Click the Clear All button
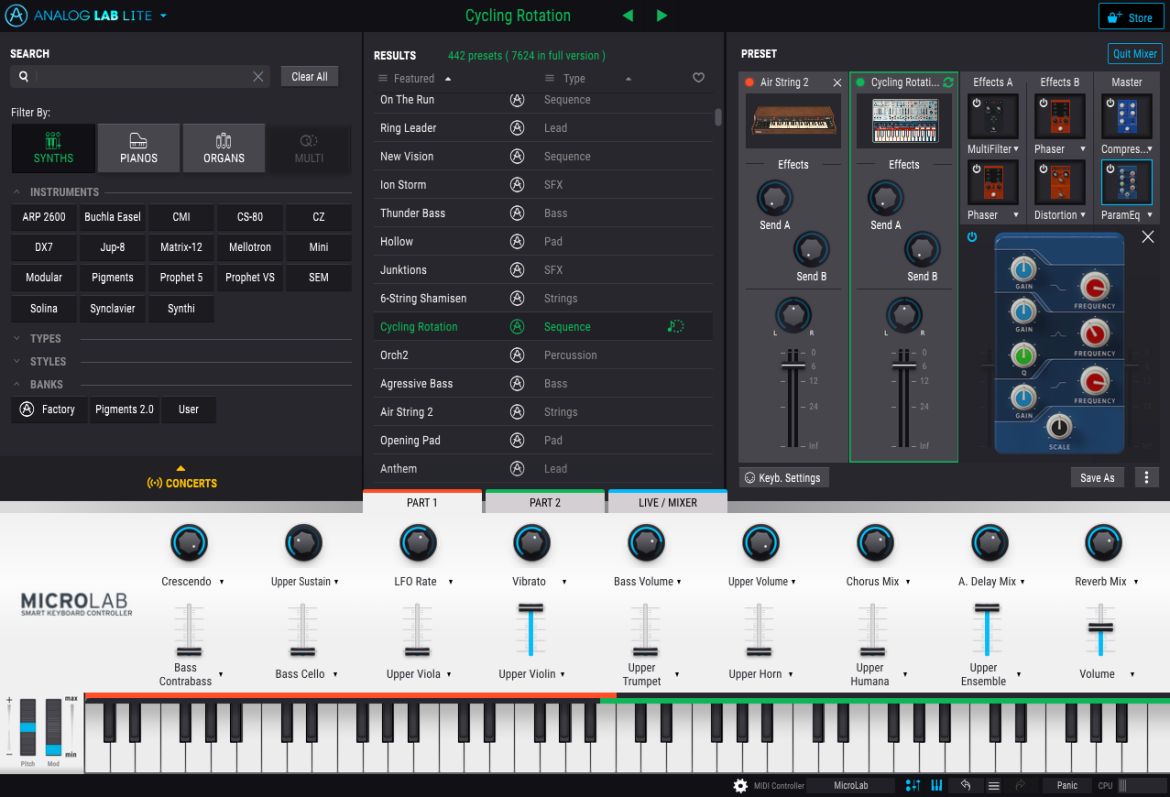This screenshot has height=797, width=1170. pyautogui.click(x=309, y=76)
